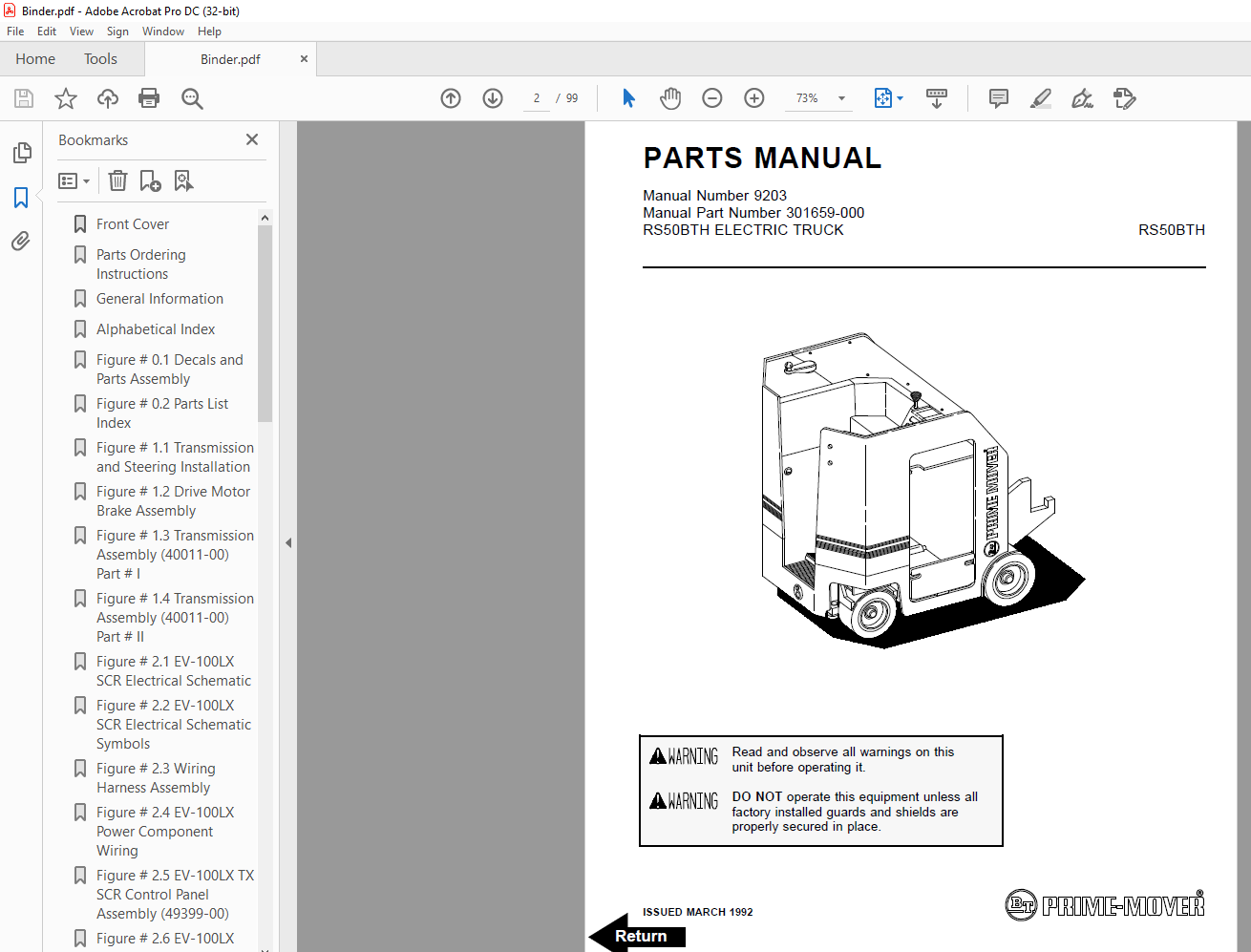The height and width of the screenshot is (952, 1251).
Task: Open the zoom level dropdown
Action: 841,98
